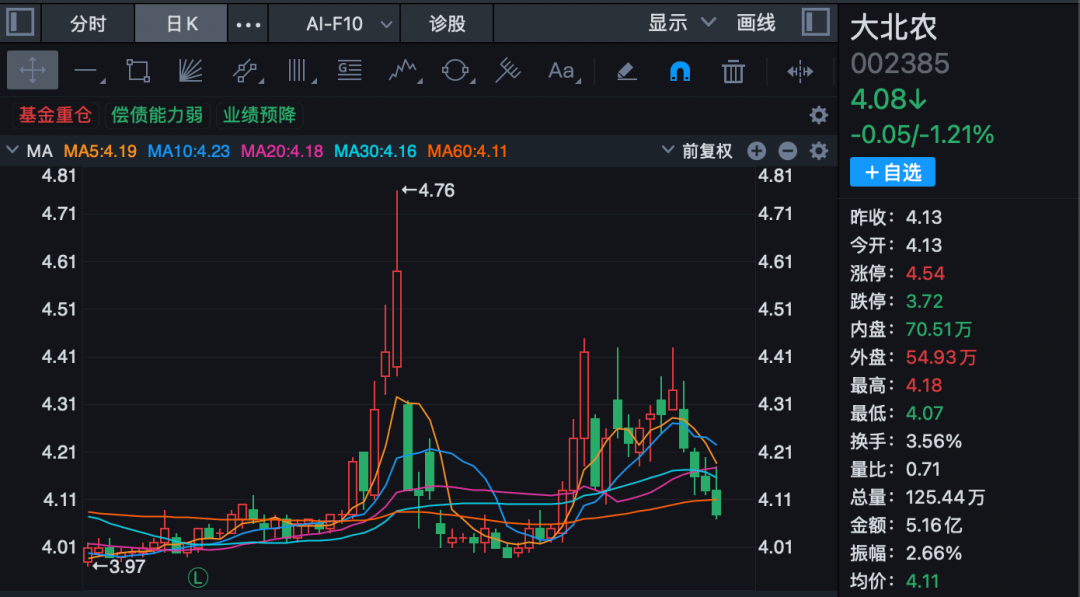
Task: Select the line drawing tool
Action: tap(87, 71)
